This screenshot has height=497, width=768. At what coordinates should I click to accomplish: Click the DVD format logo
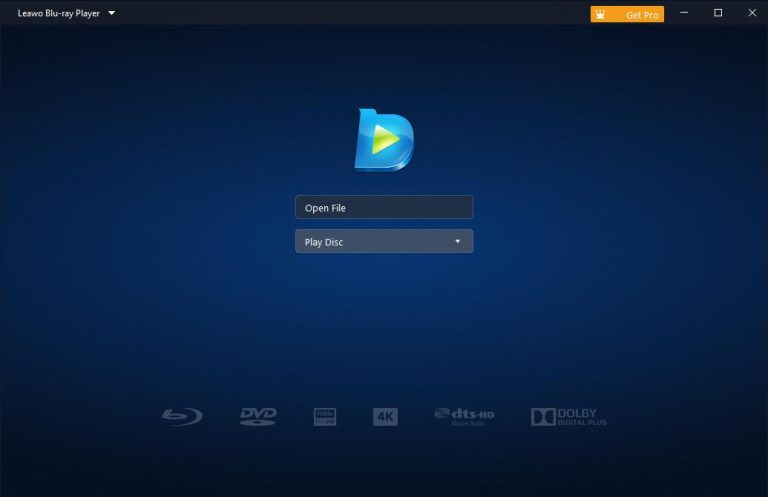[258, 416]
